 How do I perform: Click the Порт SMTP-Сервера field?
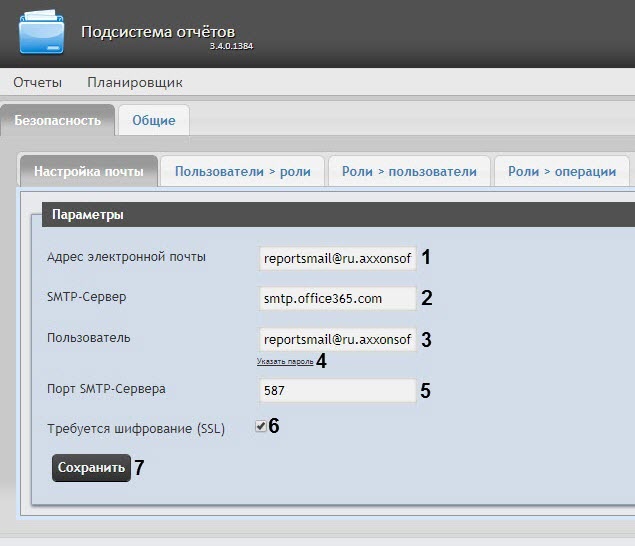(x=337, y=390)
